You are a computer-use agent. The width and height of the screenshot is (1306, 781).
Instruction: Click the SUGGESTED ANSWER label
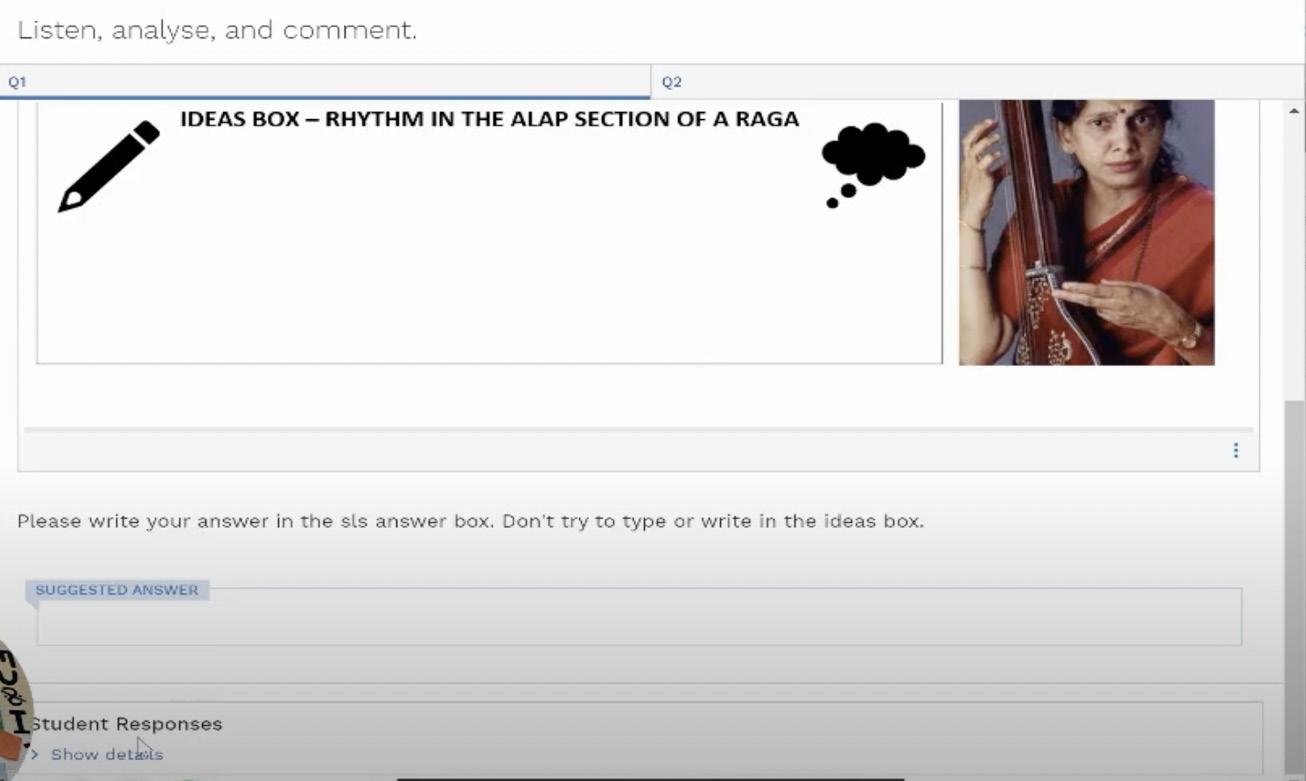coord(117,590)
